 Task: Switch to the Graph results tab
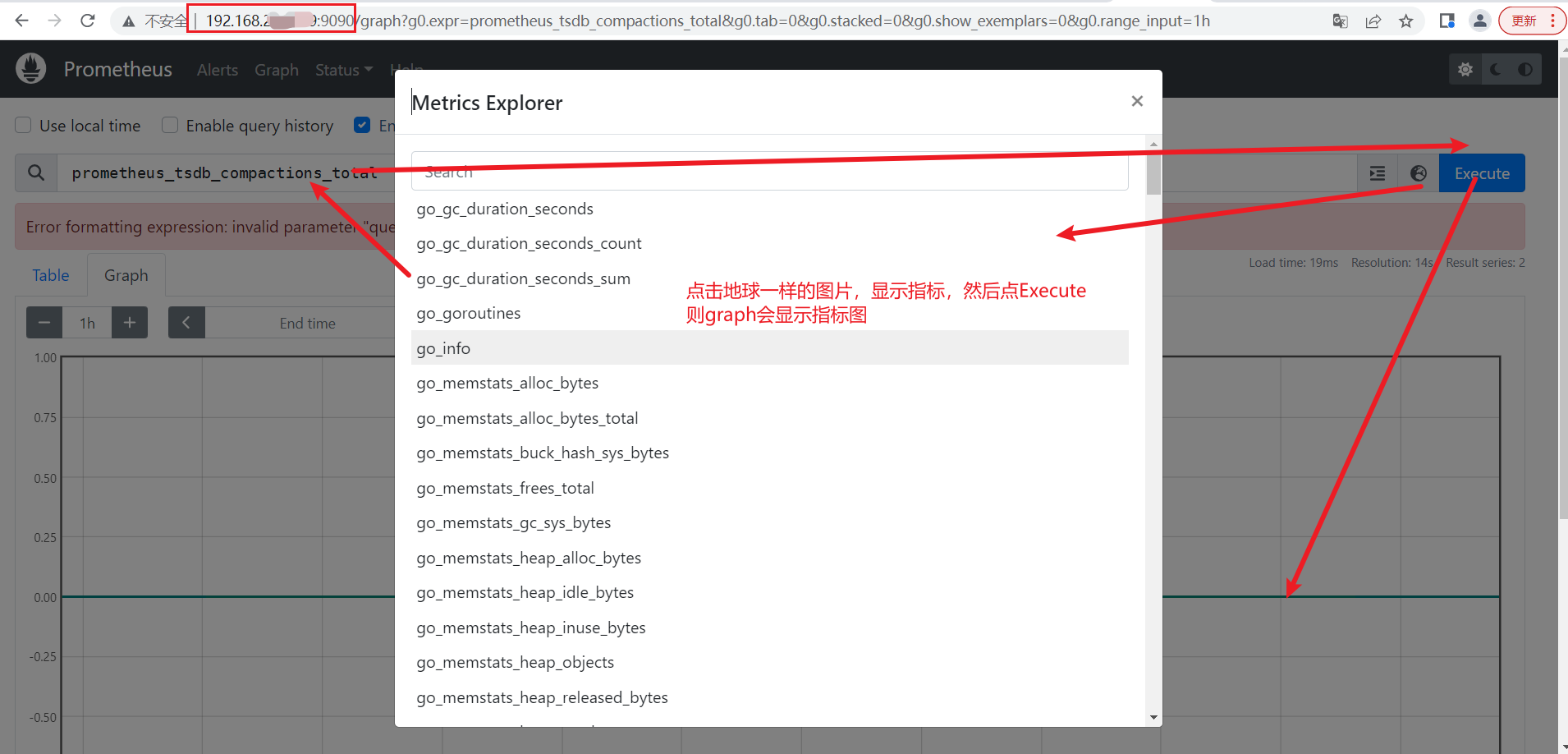[126, 275]
